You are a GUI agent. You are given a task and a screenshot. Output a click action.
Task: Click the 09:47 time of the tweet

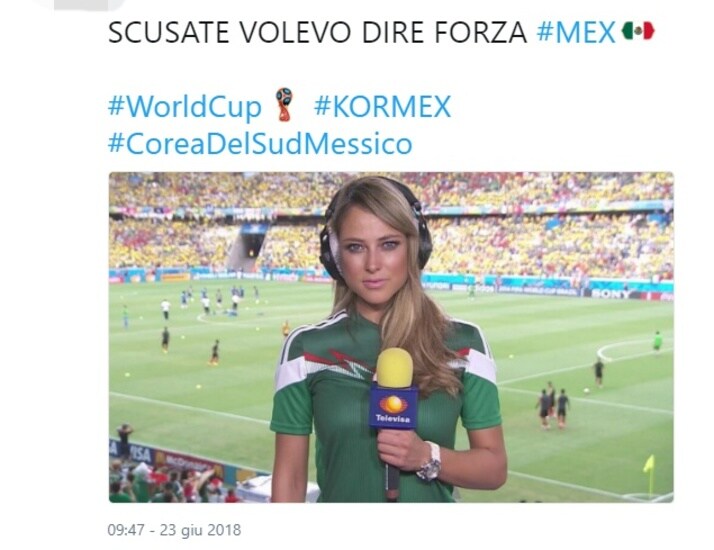coord(126,530)
